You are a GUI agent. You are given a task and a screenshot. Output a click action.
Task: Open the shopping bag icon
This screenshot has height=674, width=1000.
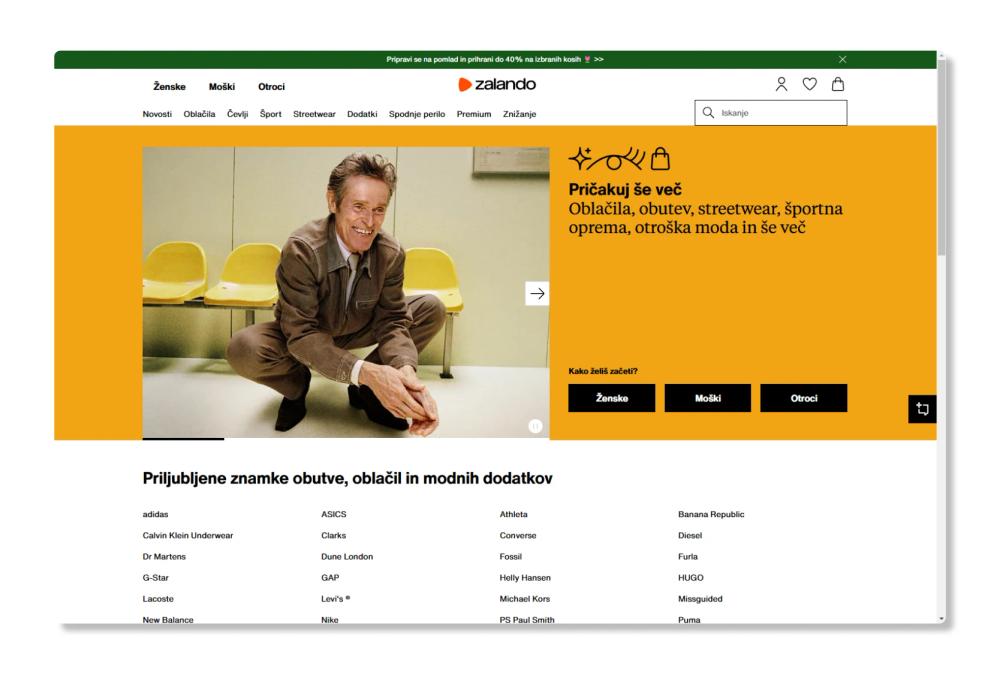(838, 84)
